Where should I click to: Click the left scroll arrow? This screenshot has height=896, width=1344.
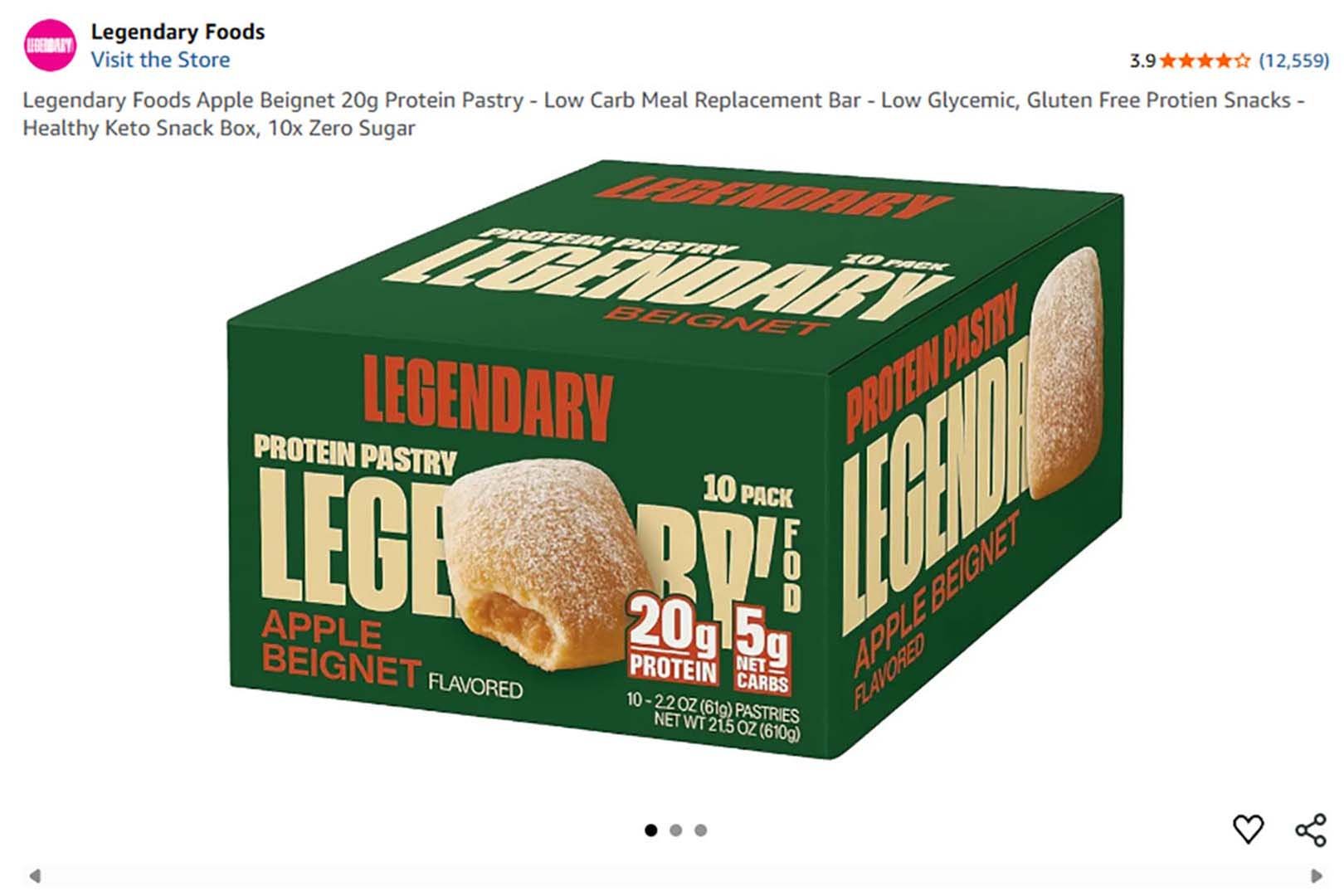click(x=35, y=876)
